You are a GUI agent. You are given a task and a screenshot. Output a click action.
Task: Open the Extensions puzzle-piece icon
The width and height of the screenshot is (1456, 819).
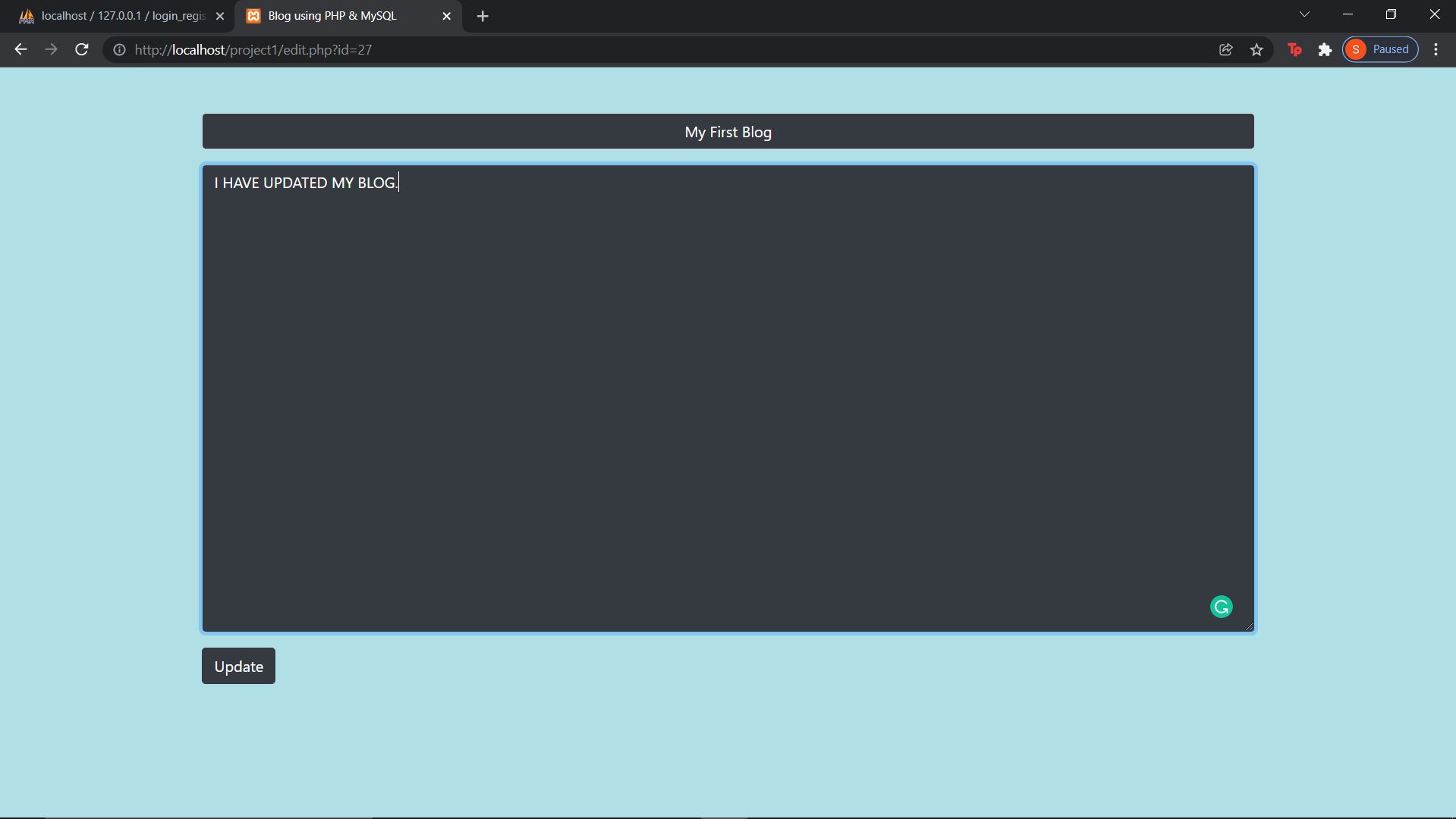1325,49
